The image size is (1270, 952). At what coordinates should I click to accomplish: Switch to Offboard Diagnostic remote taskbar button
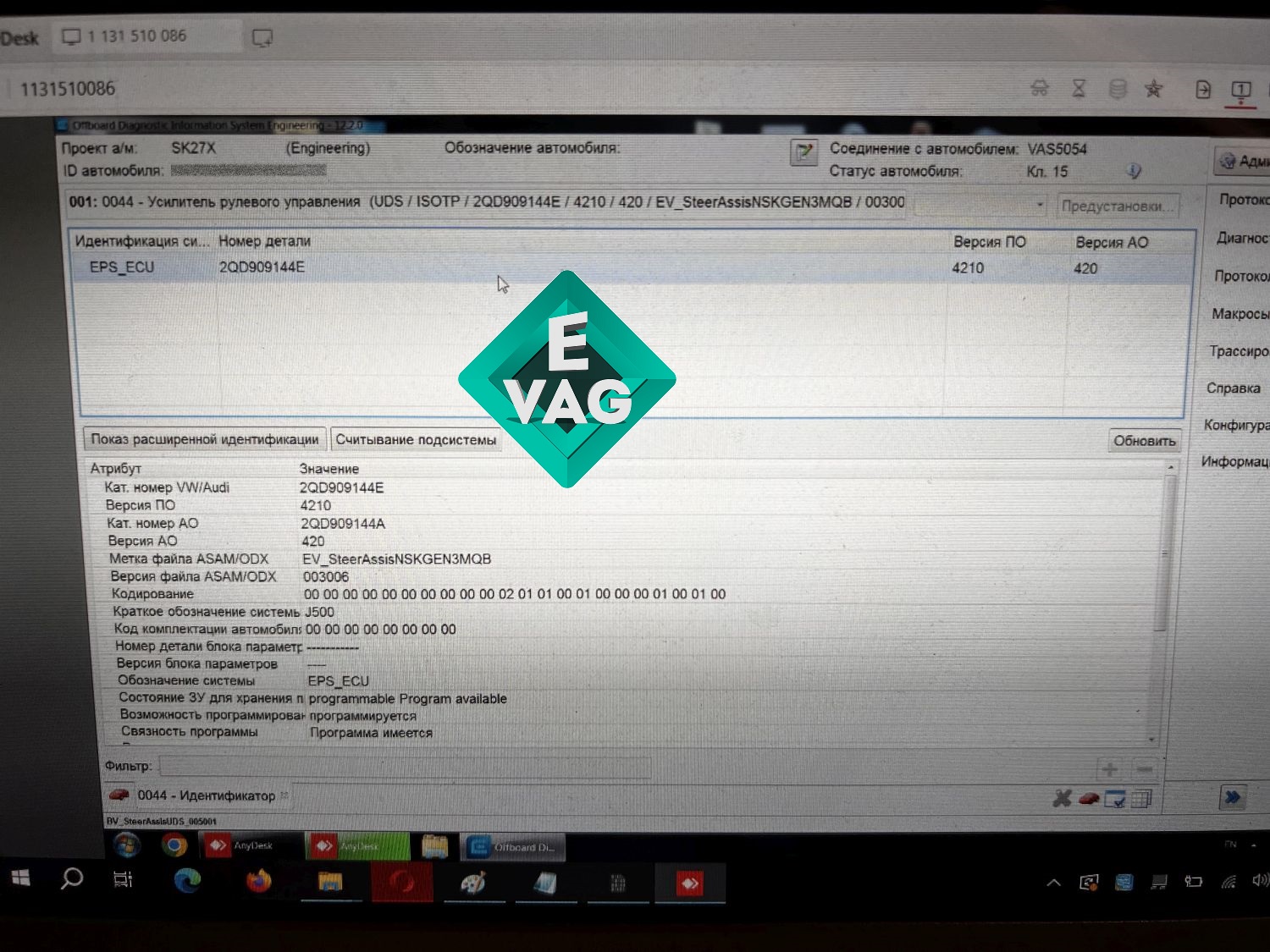pyautogui.click(x=515, y=847)
